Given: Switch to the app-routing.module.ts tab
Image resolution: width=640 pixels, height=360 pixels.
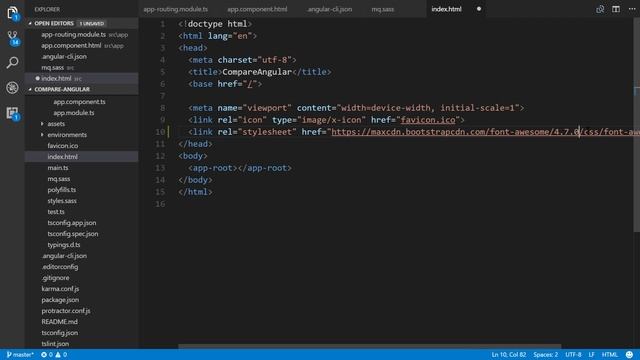Looking at the screenshot, I should coord(176,9).
